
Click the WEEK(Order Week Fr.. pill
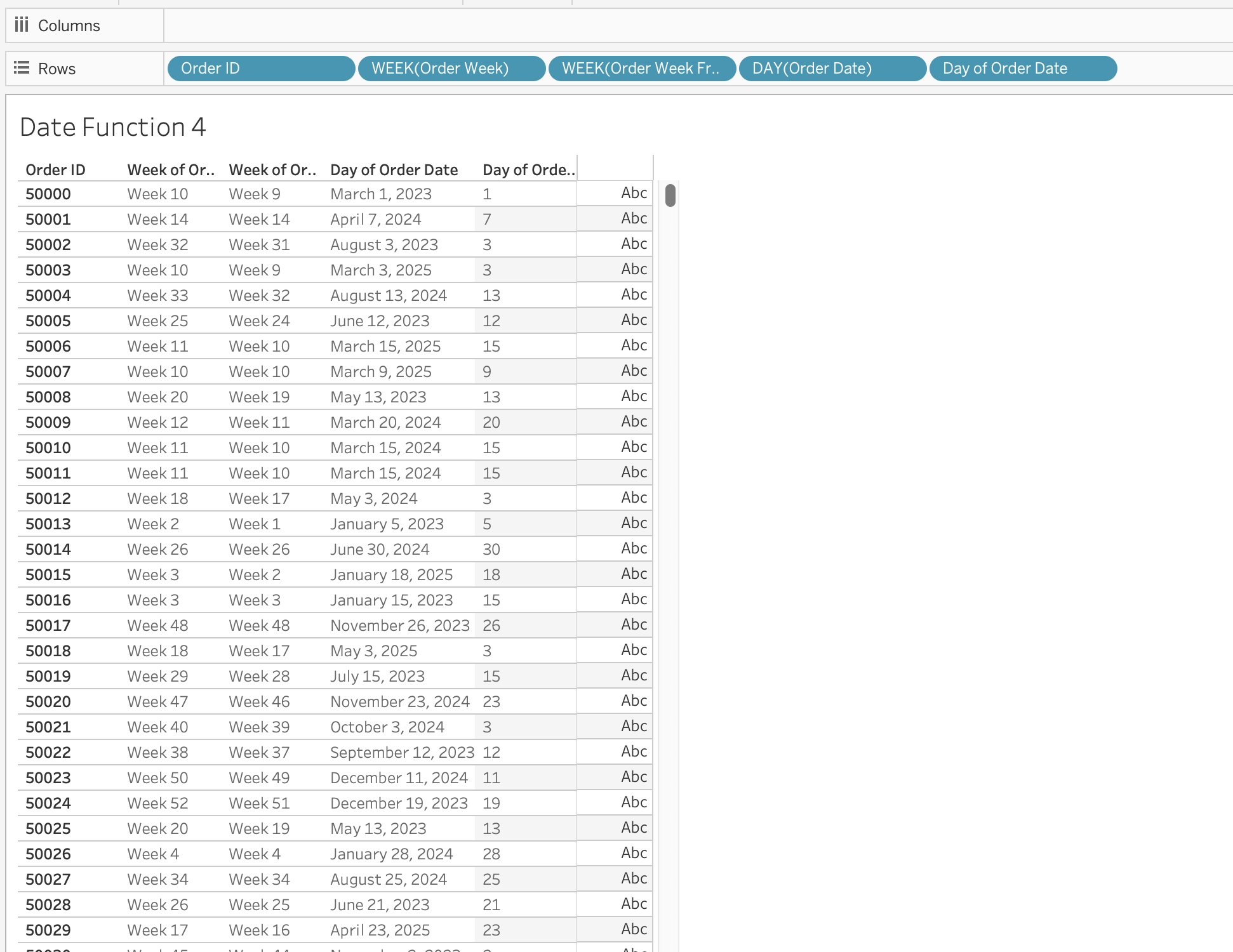(x=641, y=69)
